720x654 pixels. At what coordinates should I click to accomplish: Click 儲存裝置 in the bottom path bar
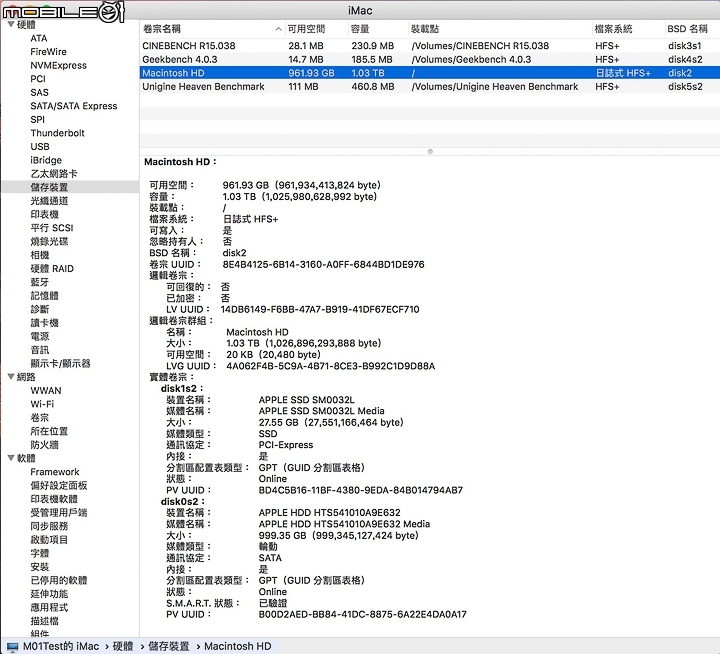pos(169,646)
